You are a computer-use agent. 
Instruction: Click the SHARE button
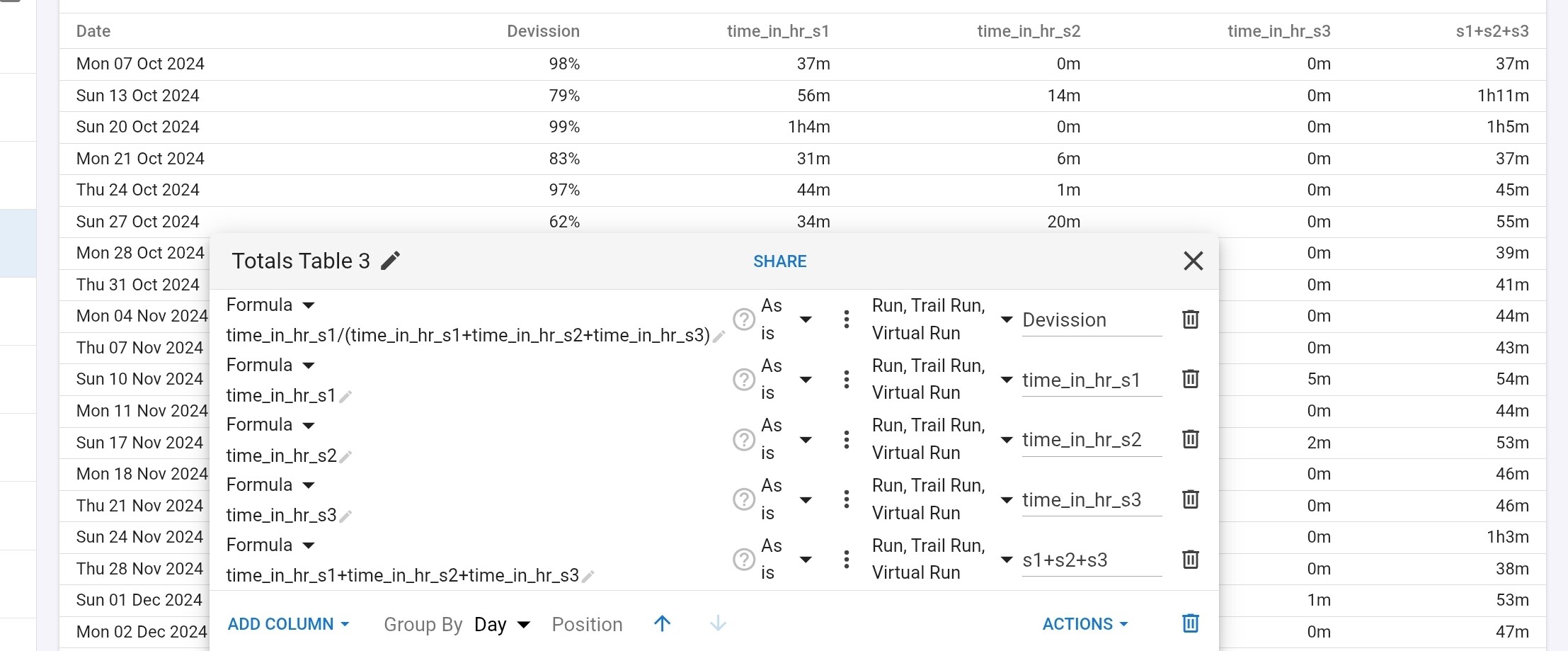[779, 261]
